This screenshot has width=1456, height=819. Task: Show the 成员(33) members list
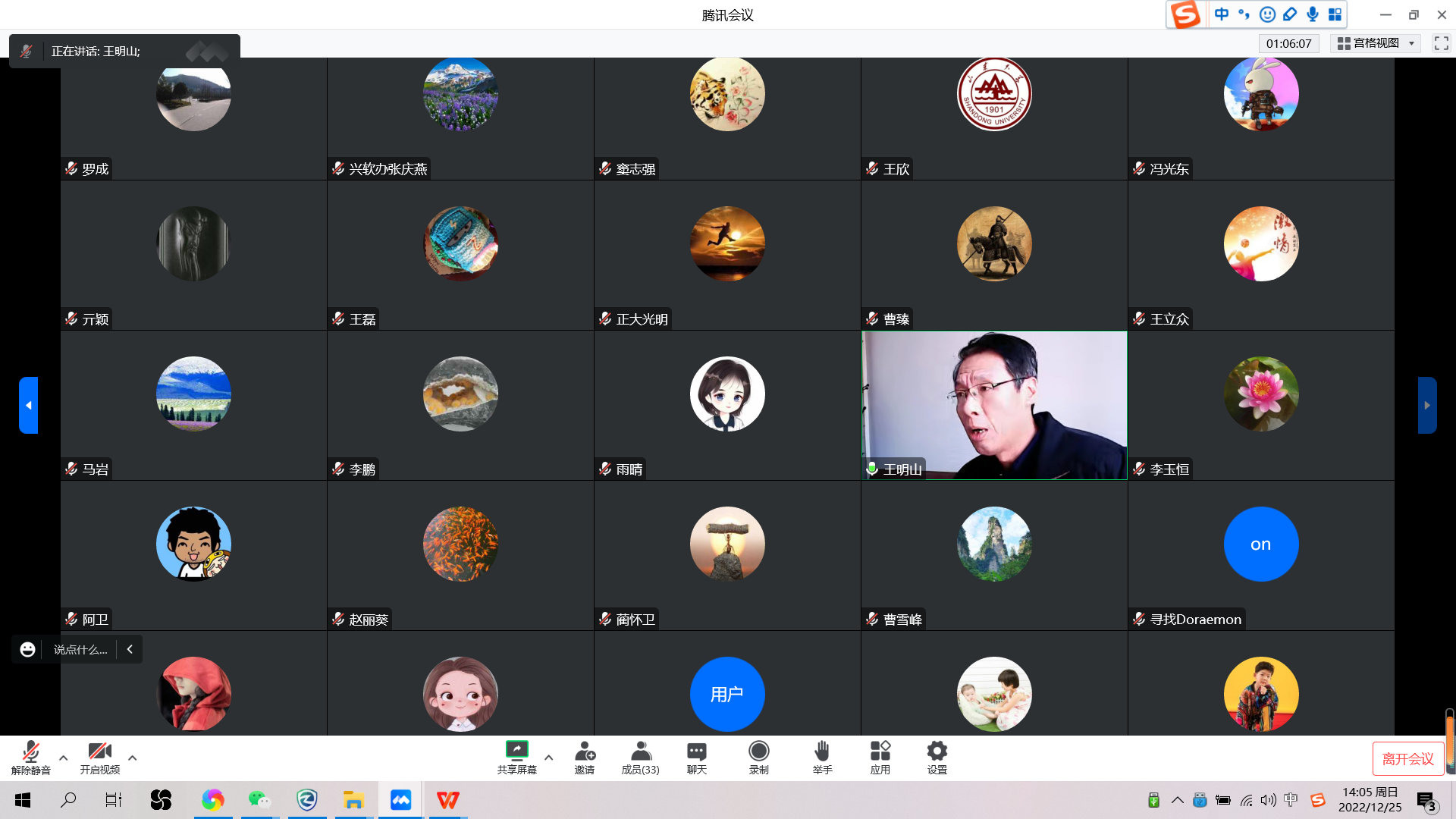641,758
